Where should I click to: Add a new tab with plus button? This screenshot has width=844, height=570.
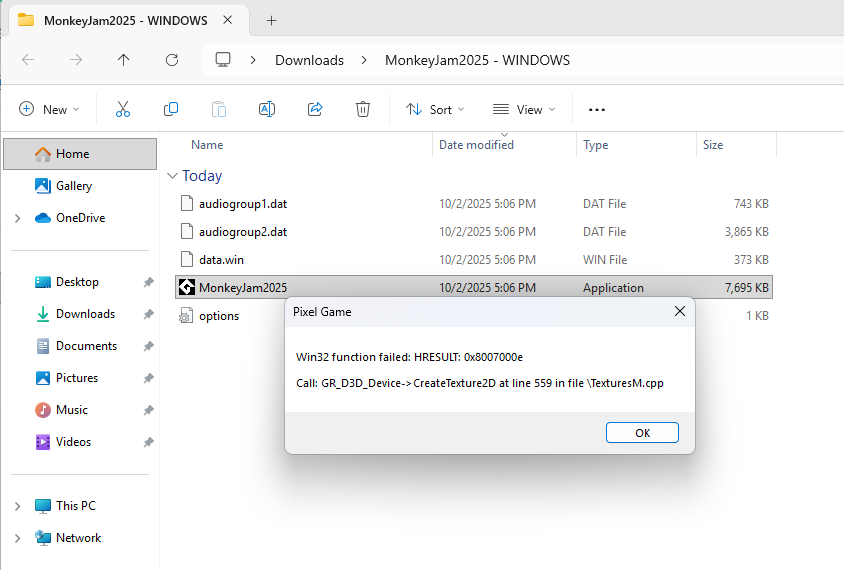click(x=271, y=20)
